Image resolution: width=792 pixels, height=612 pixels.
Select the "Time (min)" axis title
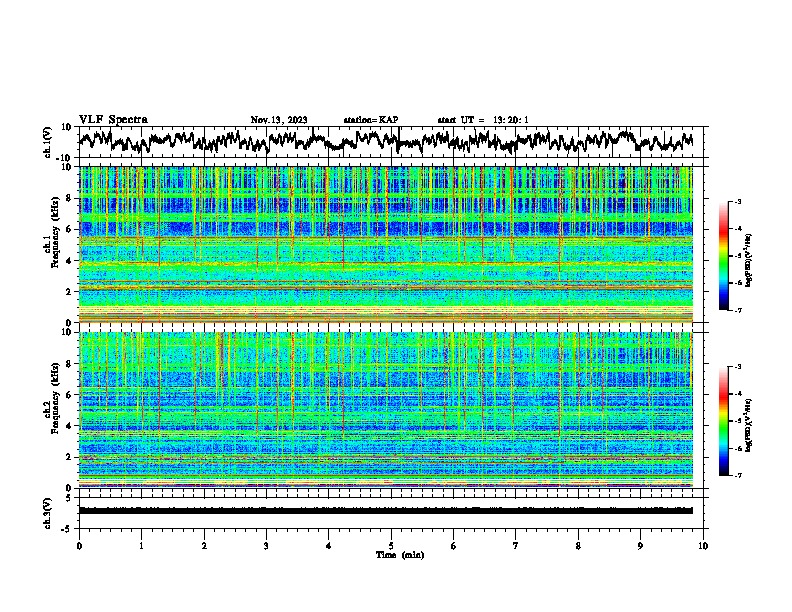[400, 555]
